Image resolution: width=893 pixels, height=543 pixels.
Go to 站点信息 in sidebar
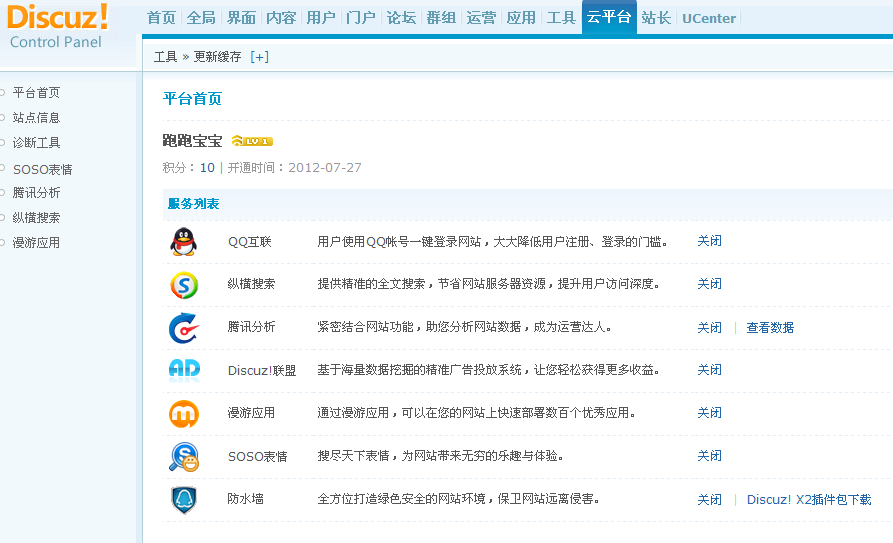(36, 117)
